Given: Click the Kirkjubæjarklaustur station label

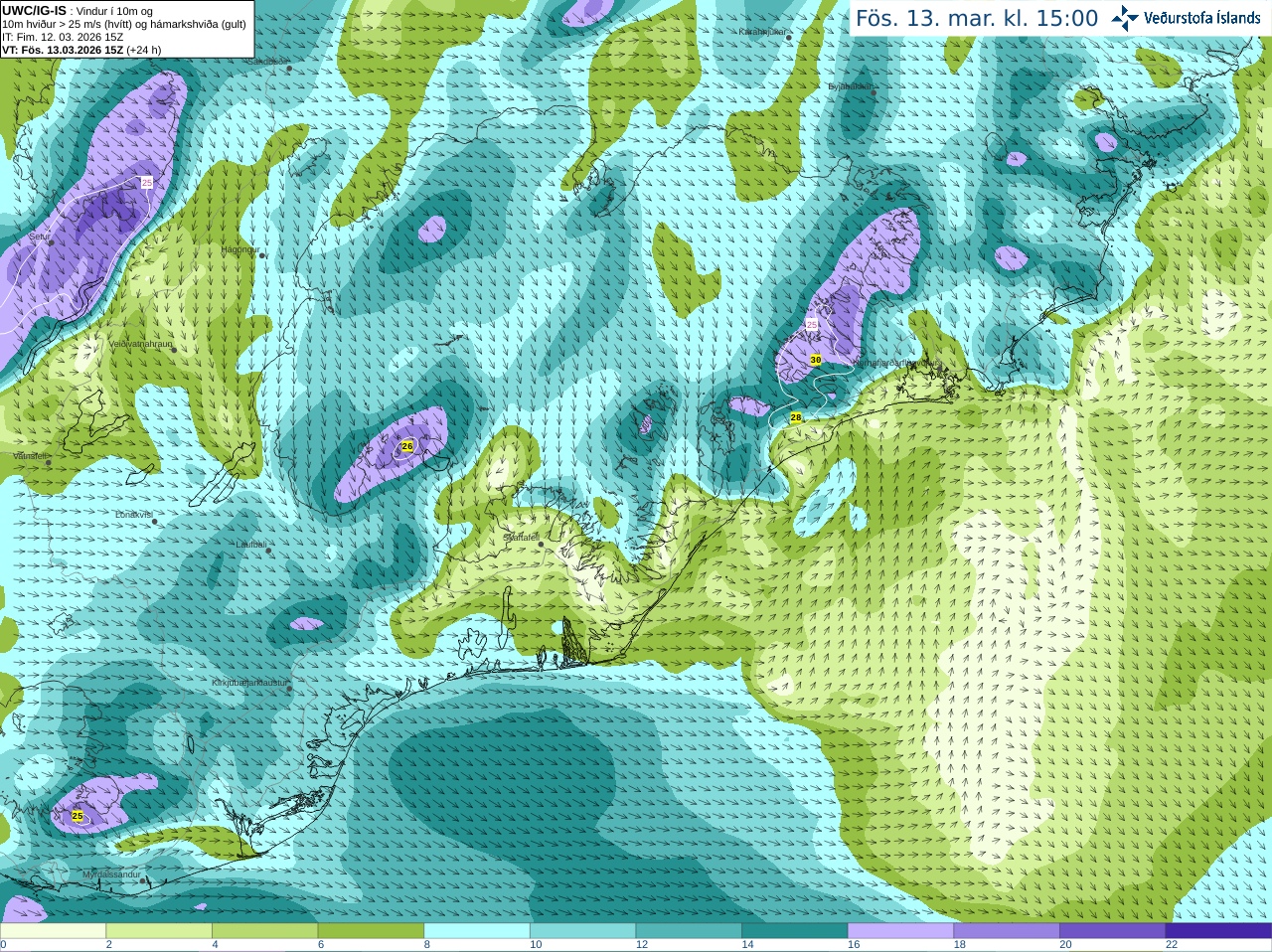Looking at the screenshot, I should pyautogui.click(x=250, y=684).
